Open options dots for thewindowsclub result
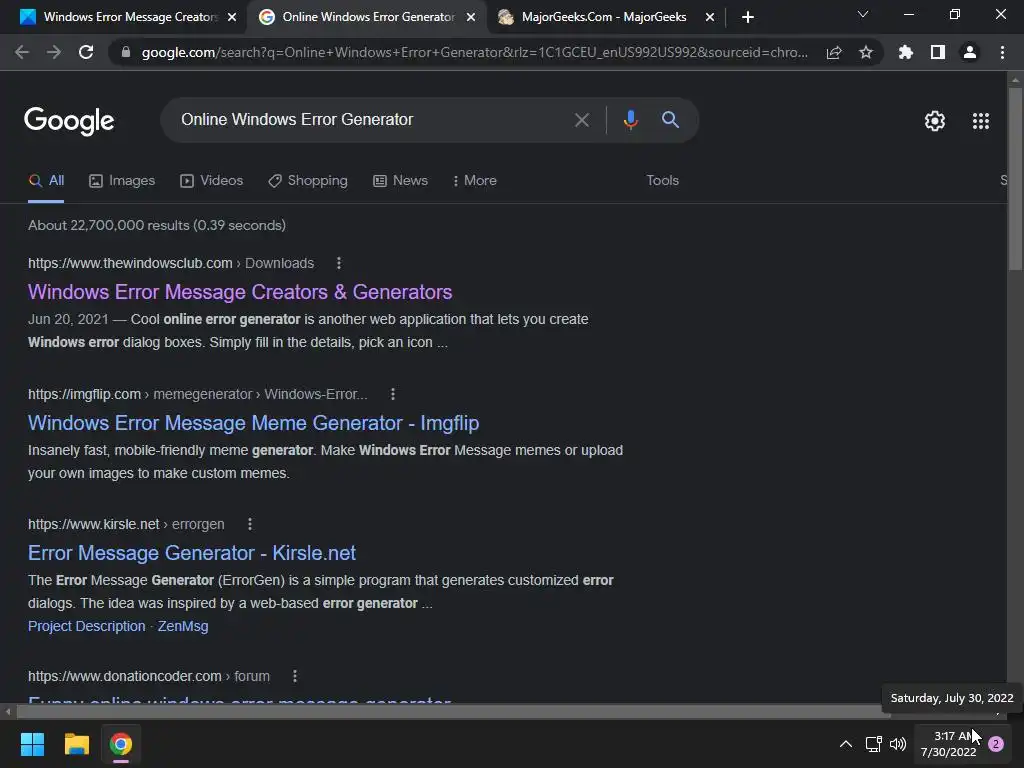The width and height of the screenshot is (1024, 768). point(338,263)
